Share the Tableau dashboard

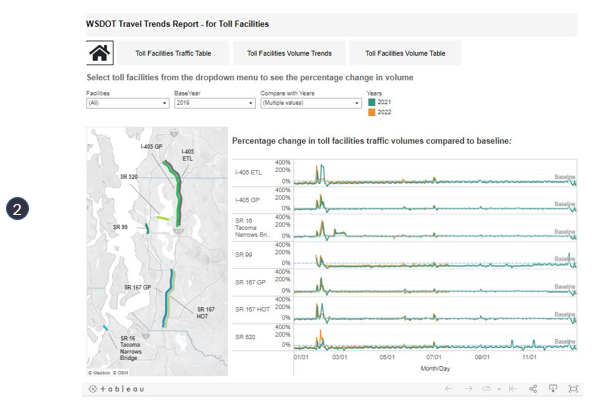[x=533, y=389]
